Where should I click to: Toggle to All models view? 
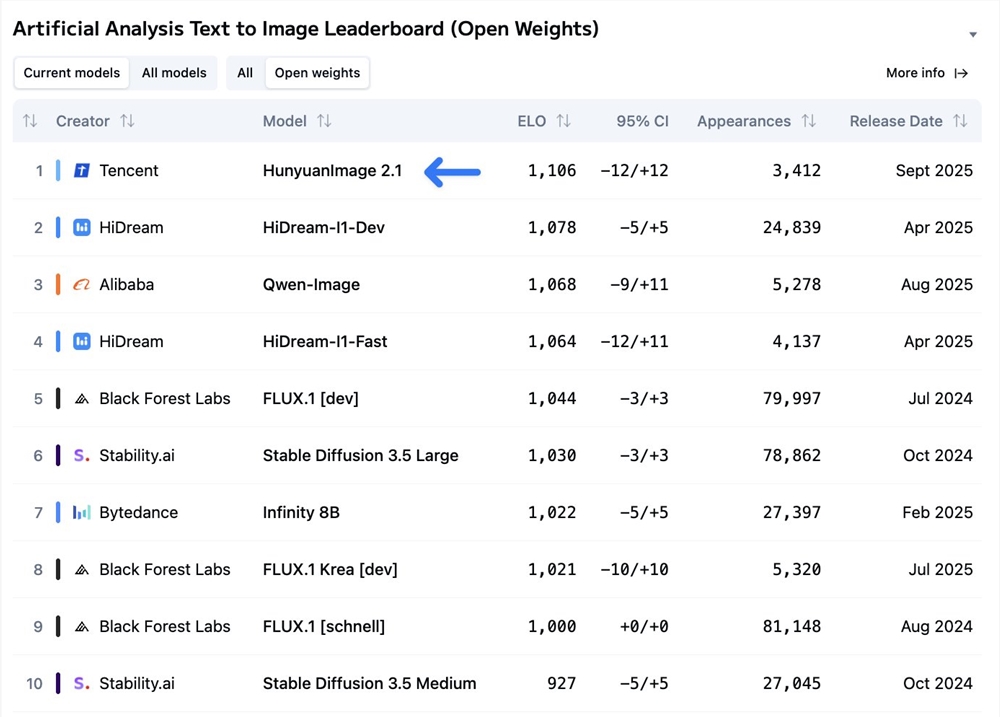click(174, 73)
